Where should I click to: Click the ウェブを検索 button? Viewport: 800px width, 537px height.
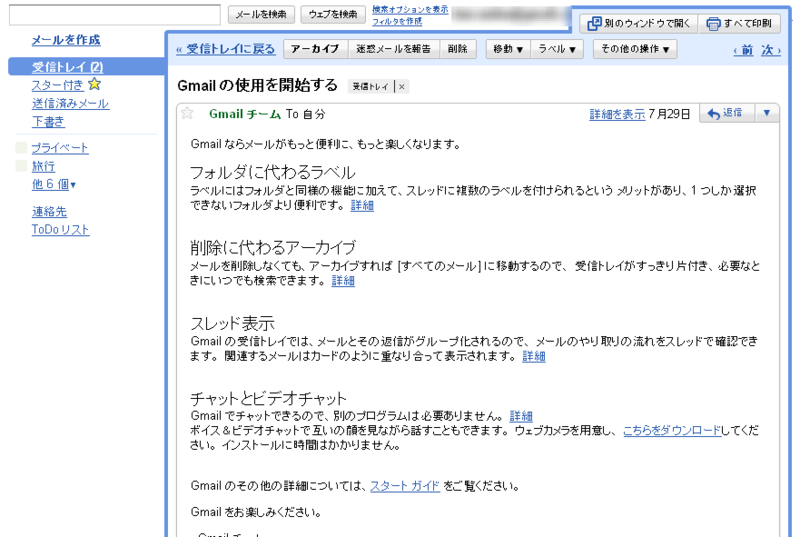(x=333, y=15)
